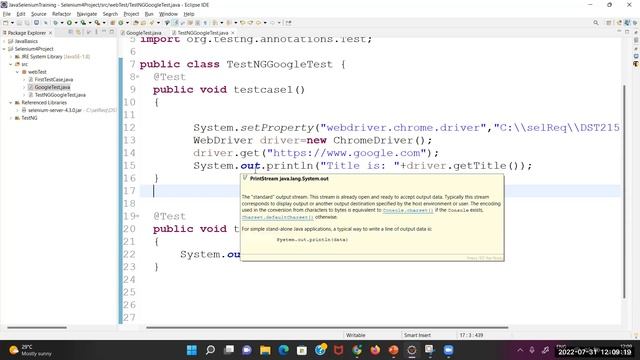Open Microsoft Edge from taskbar
The image size is (640, 360).
tap(284, 350)
